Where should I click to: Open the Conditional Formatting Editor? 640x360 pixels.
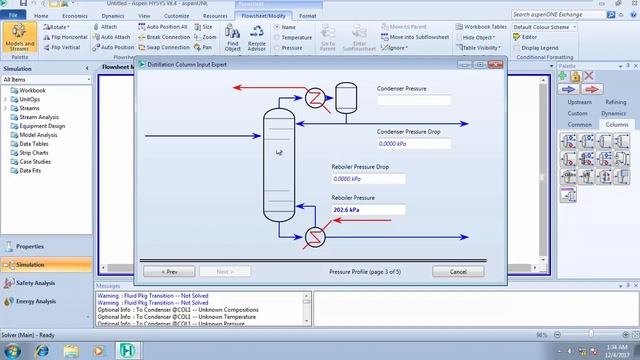pyautogui.click(x=525, y=37)
